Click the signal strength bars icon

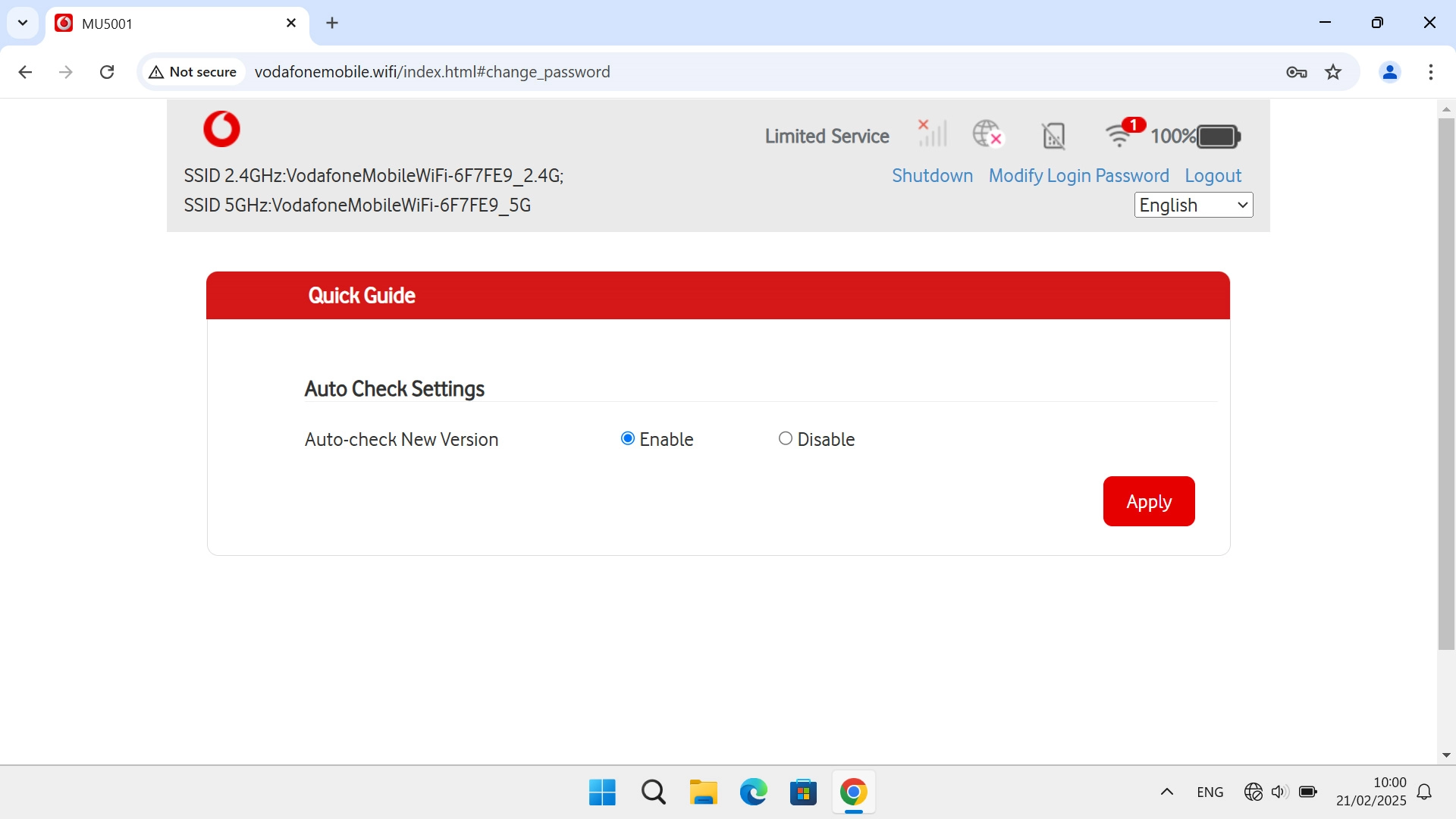click(933, 133)
